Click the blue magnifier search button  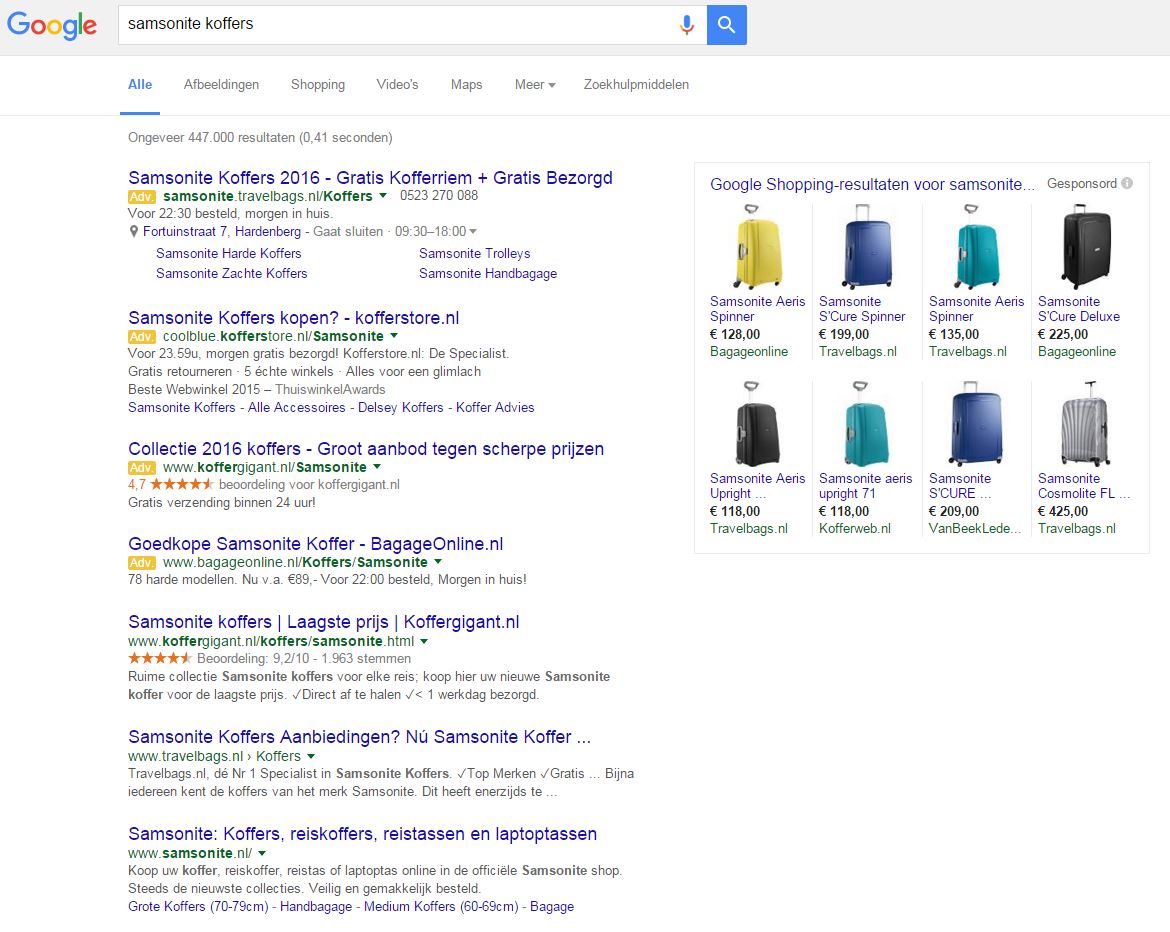pyautogui.click(x=726, y=25)
